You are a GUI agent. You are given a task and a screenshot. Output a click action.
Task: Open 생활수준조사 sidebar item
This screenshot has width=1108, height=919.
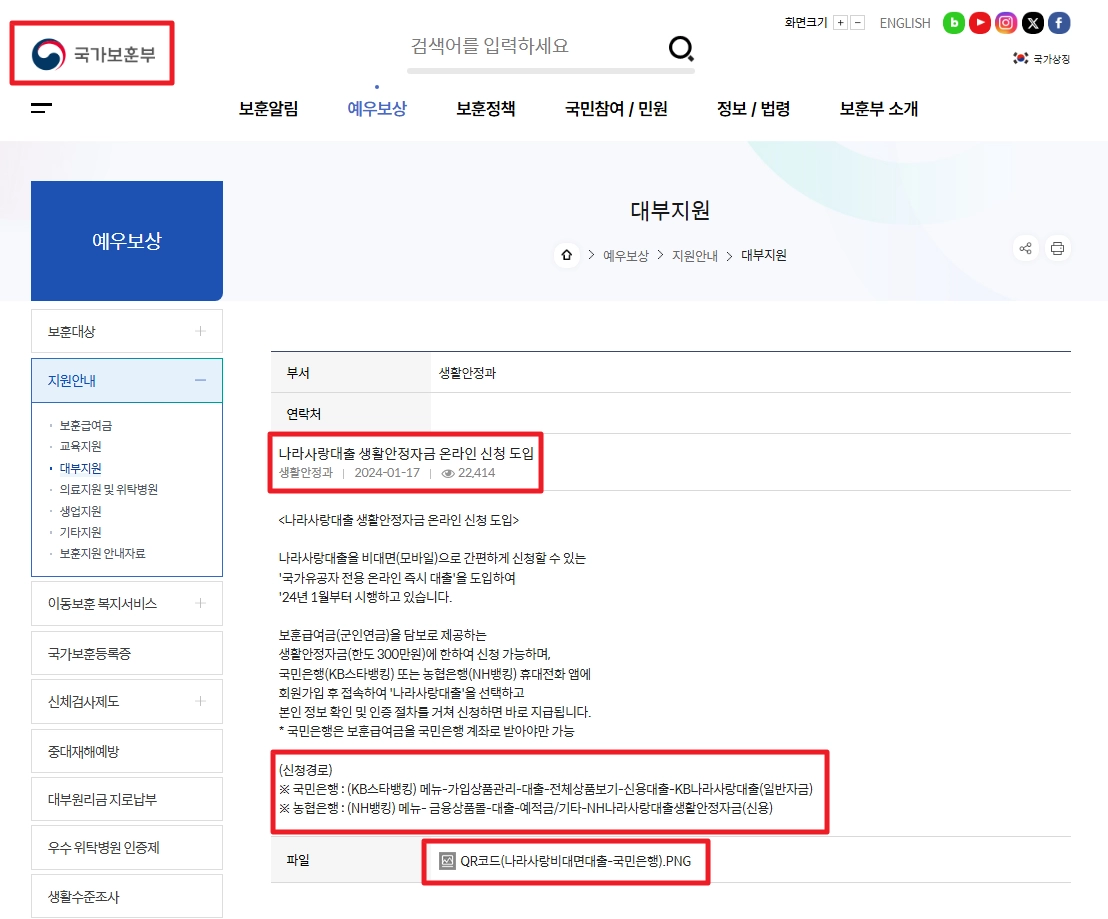coord(127,896)
